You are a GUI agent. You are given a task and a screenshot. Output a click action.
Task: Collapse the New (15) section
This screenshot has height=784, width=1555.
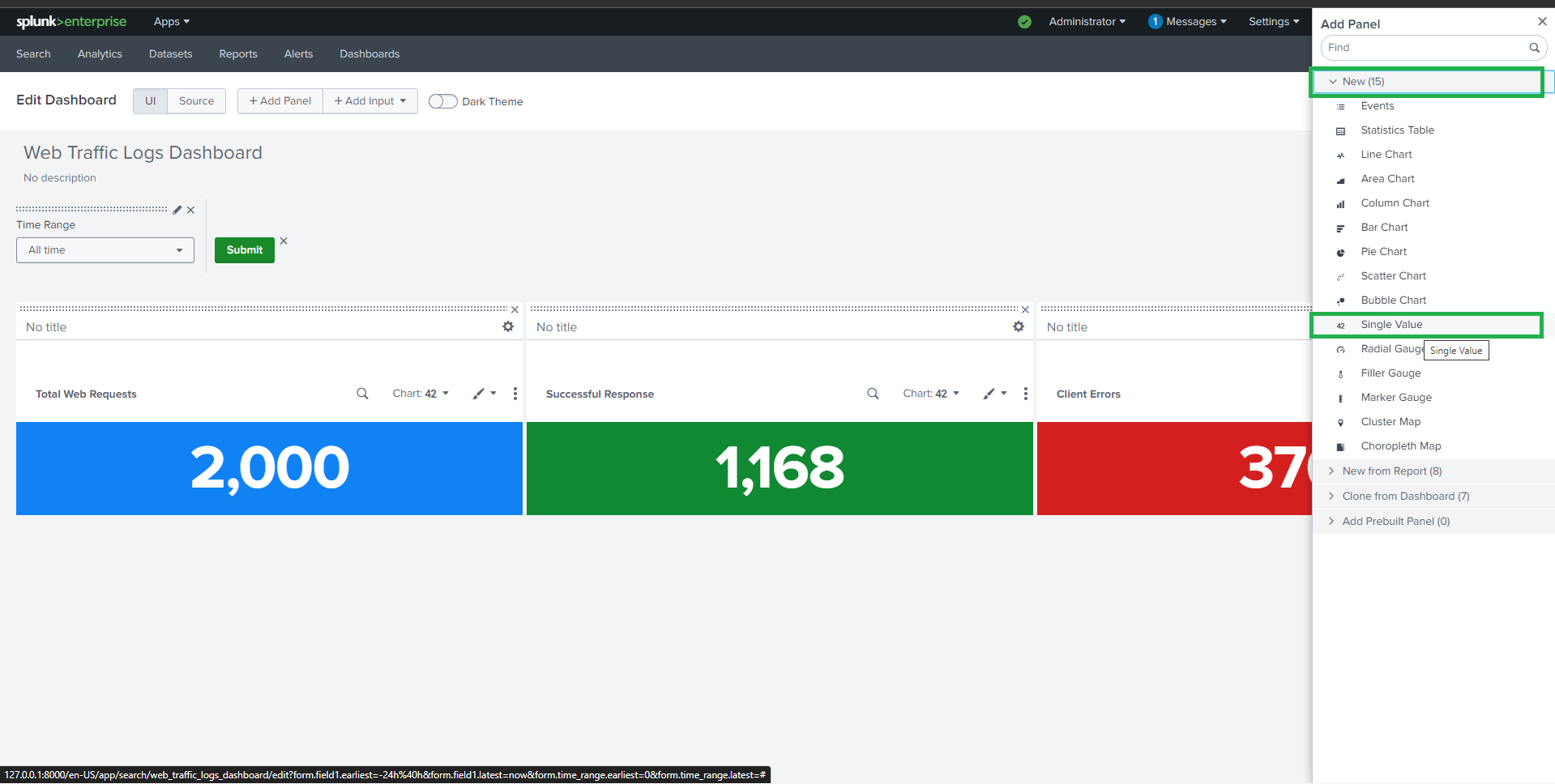1433,82
